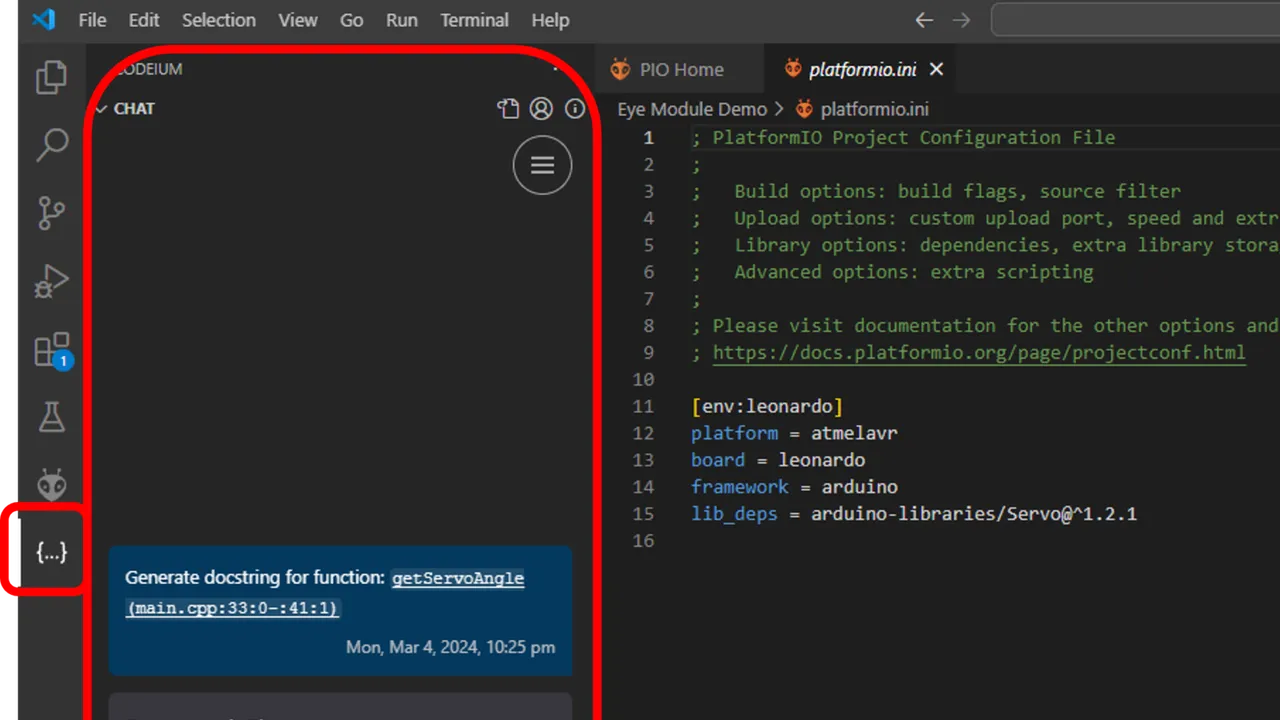
Task: Click the 'framework = arduino' line
Action: coord(794,487)
